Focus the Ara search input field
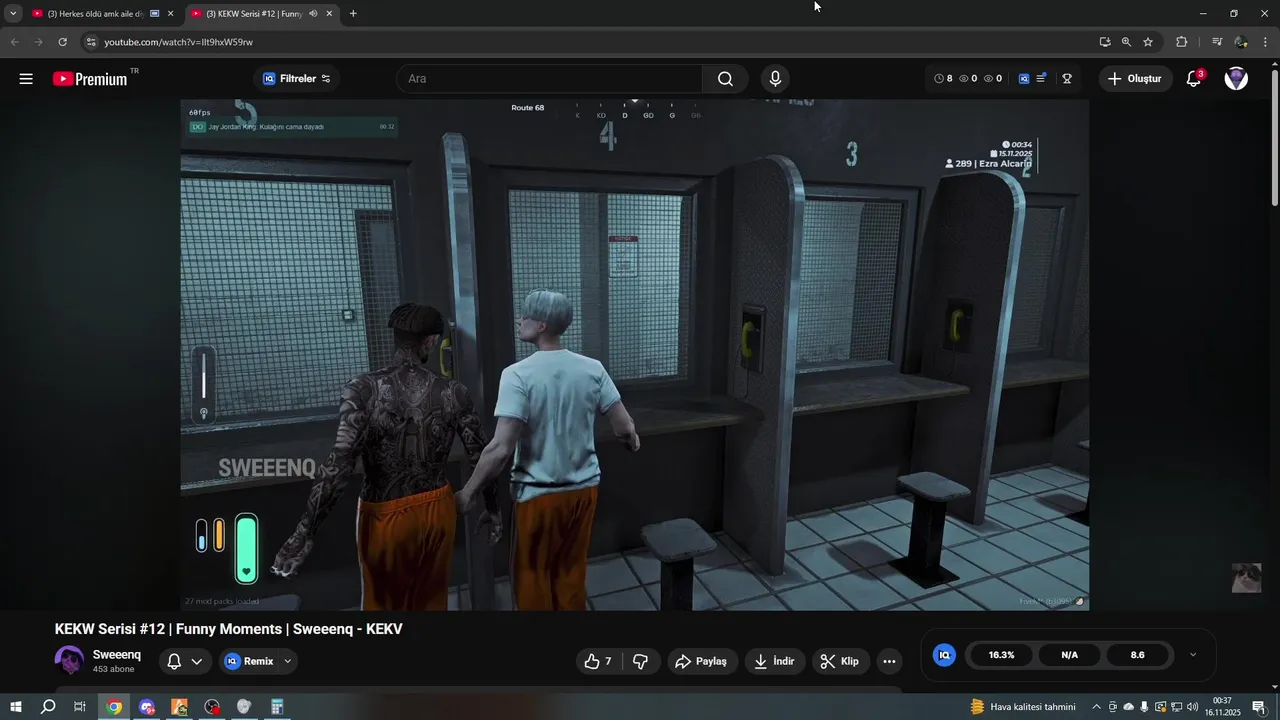This screenshot has height=720, width=1280. 549,79
